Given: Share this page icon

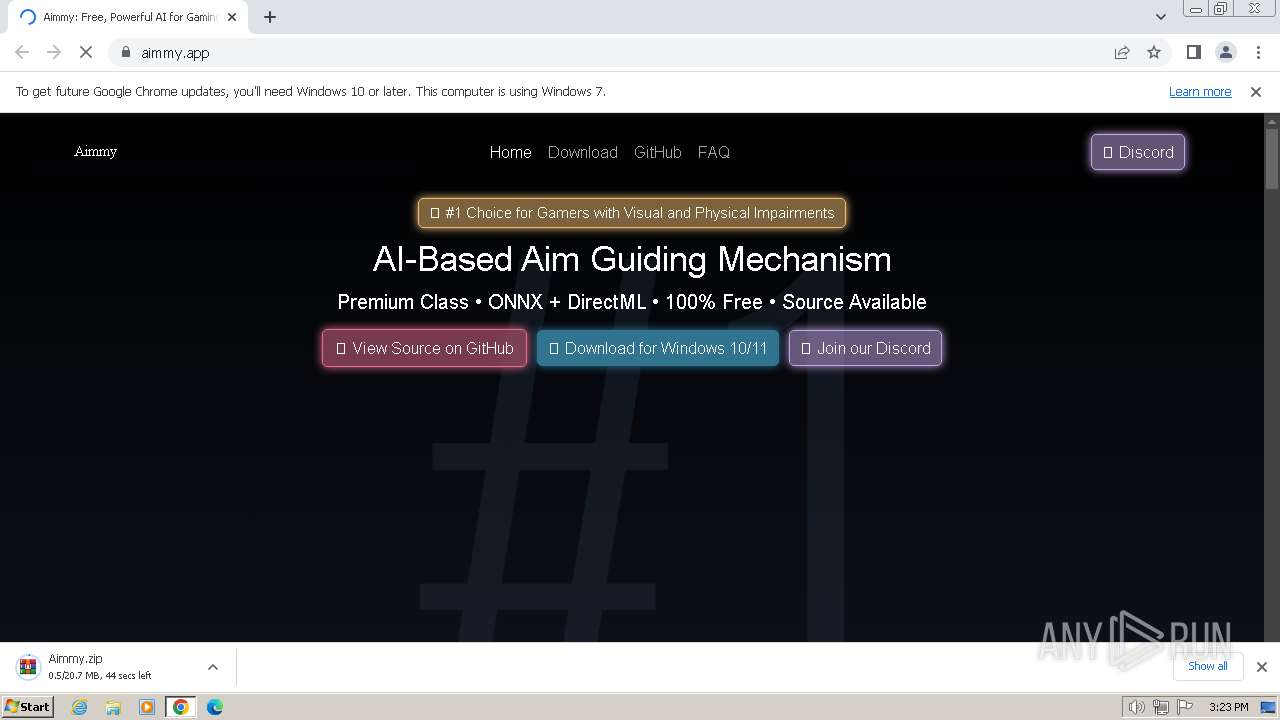Looking at the screenshot, I should pyautogui.click(x=1122, y=52).
